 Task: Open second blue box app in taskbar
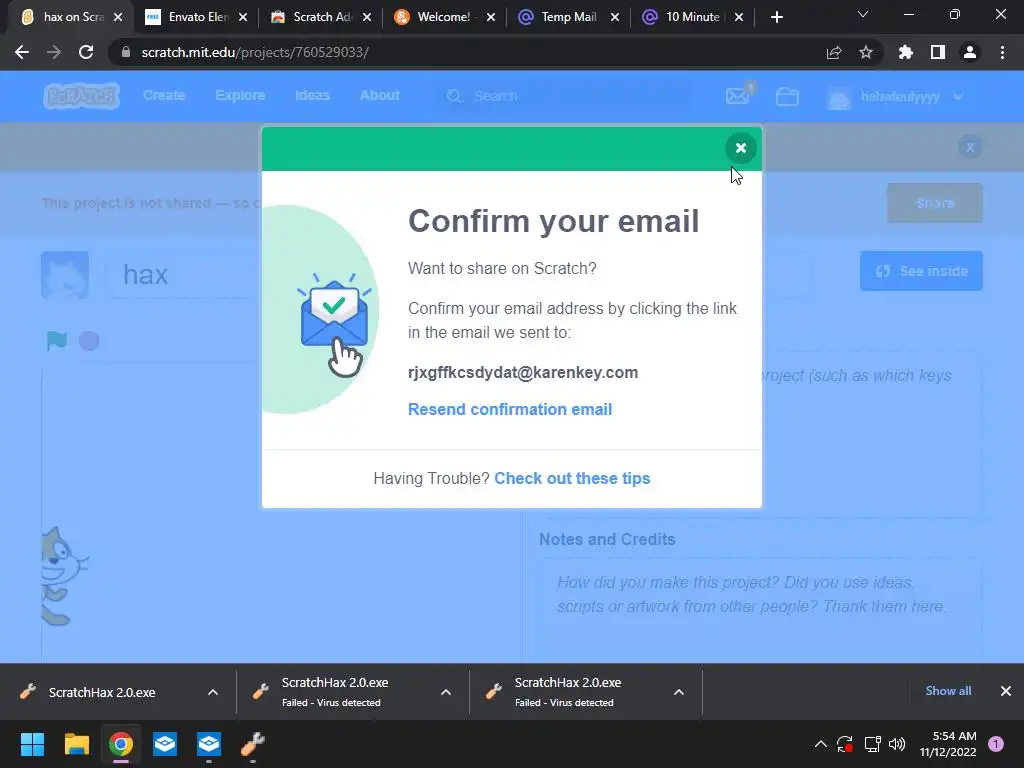click(209, 744)
